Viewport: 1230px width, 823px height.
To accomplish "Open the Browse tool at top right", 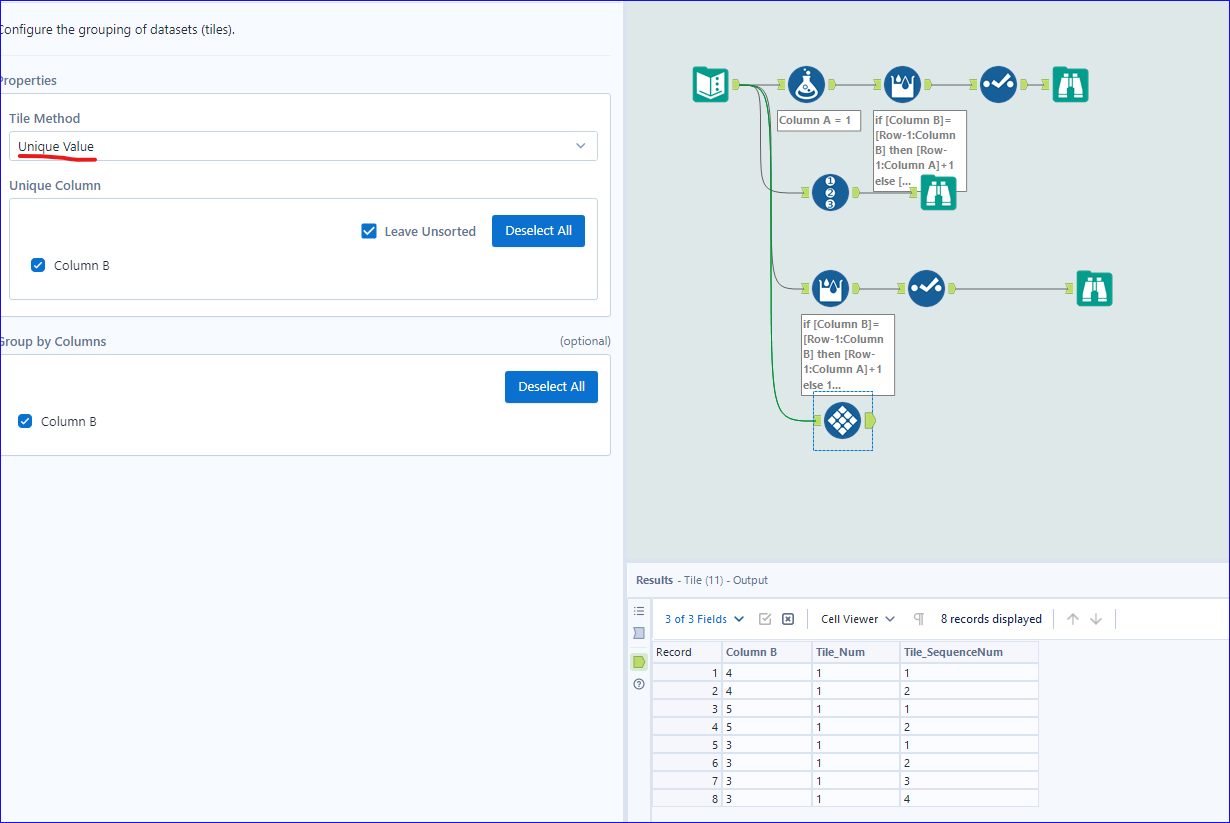I will (1071, 84).
